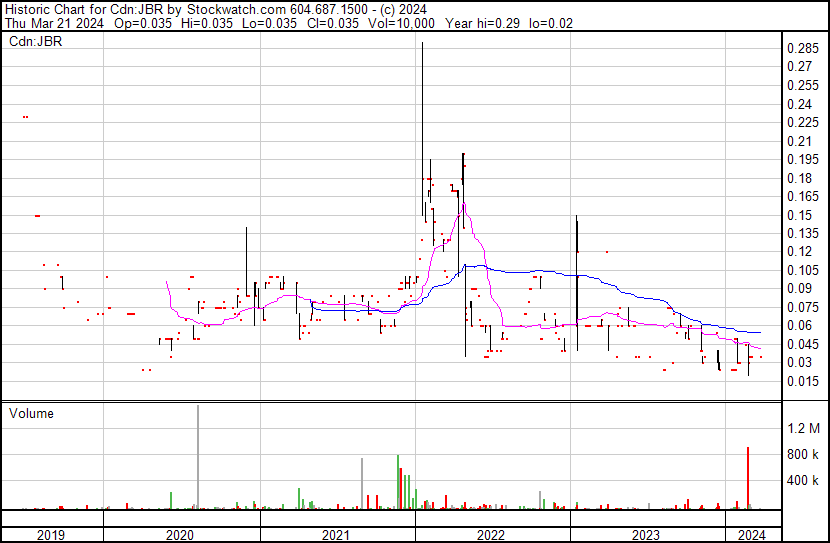The image size is (830, 543).
Task: Click the tallest red 2024 volume bar
Action: 748,478
